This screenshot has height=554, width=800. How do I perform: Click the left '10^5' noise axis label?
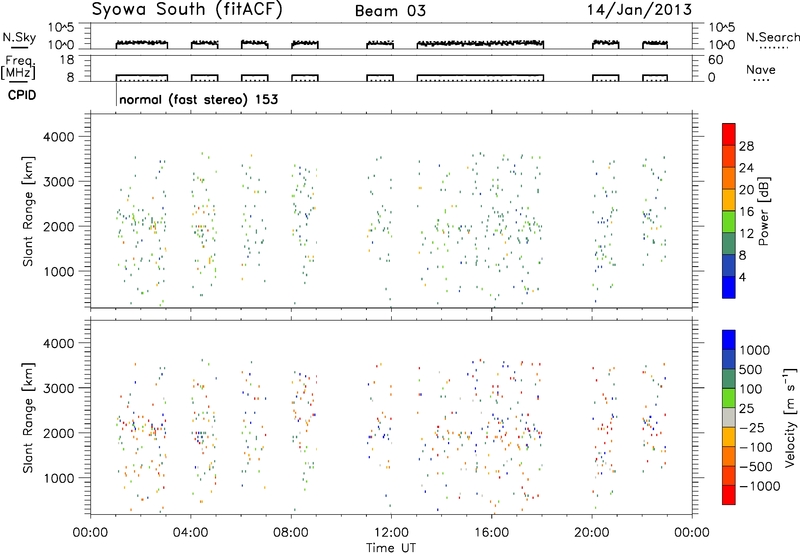click(62, 27)
